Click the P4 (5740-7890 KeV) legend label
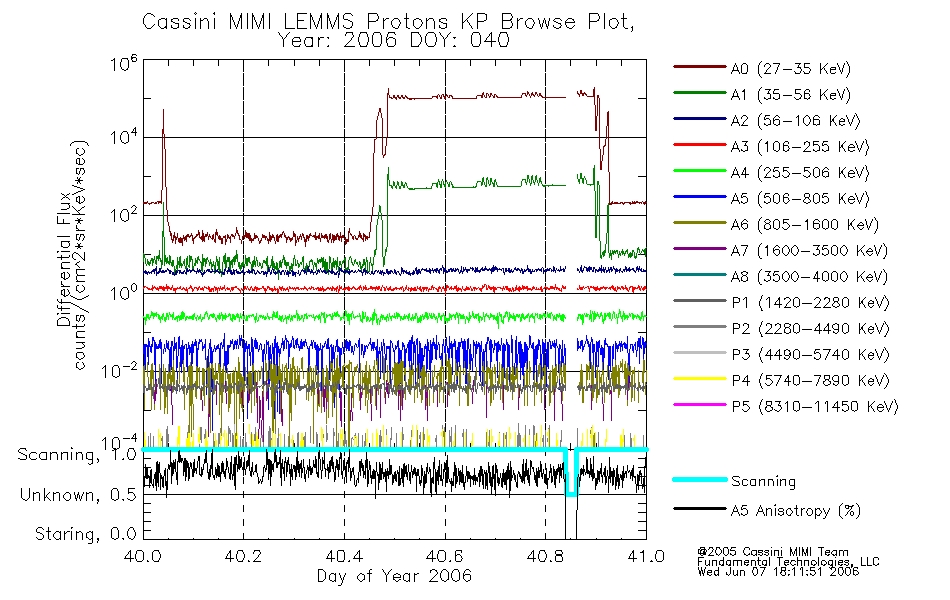 [x=810, y=381]
